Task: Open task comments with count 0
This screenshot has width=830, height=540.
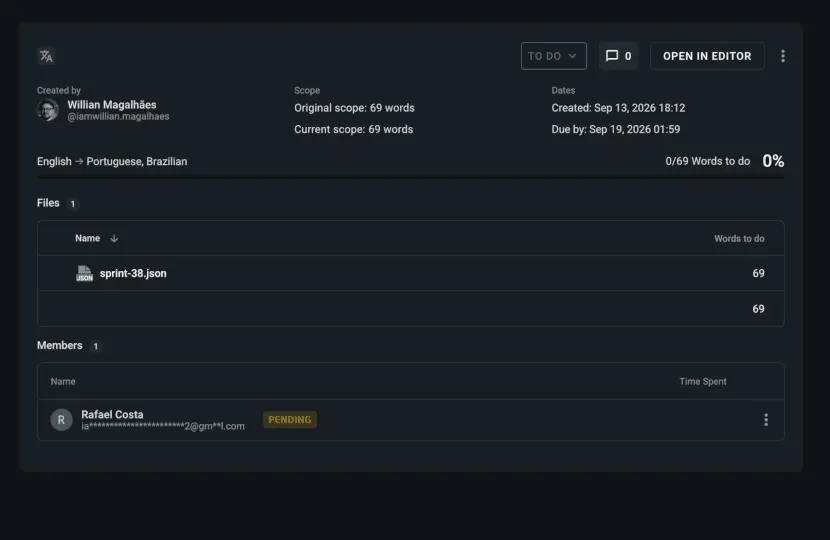Action: coord(618,56)
